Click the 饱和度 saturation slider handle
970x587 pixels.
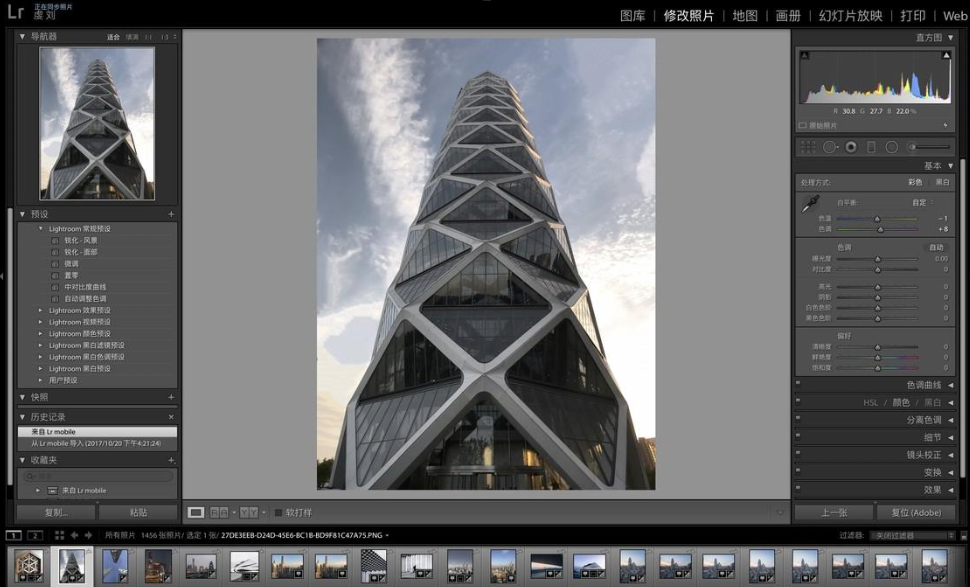click(877, 368)
